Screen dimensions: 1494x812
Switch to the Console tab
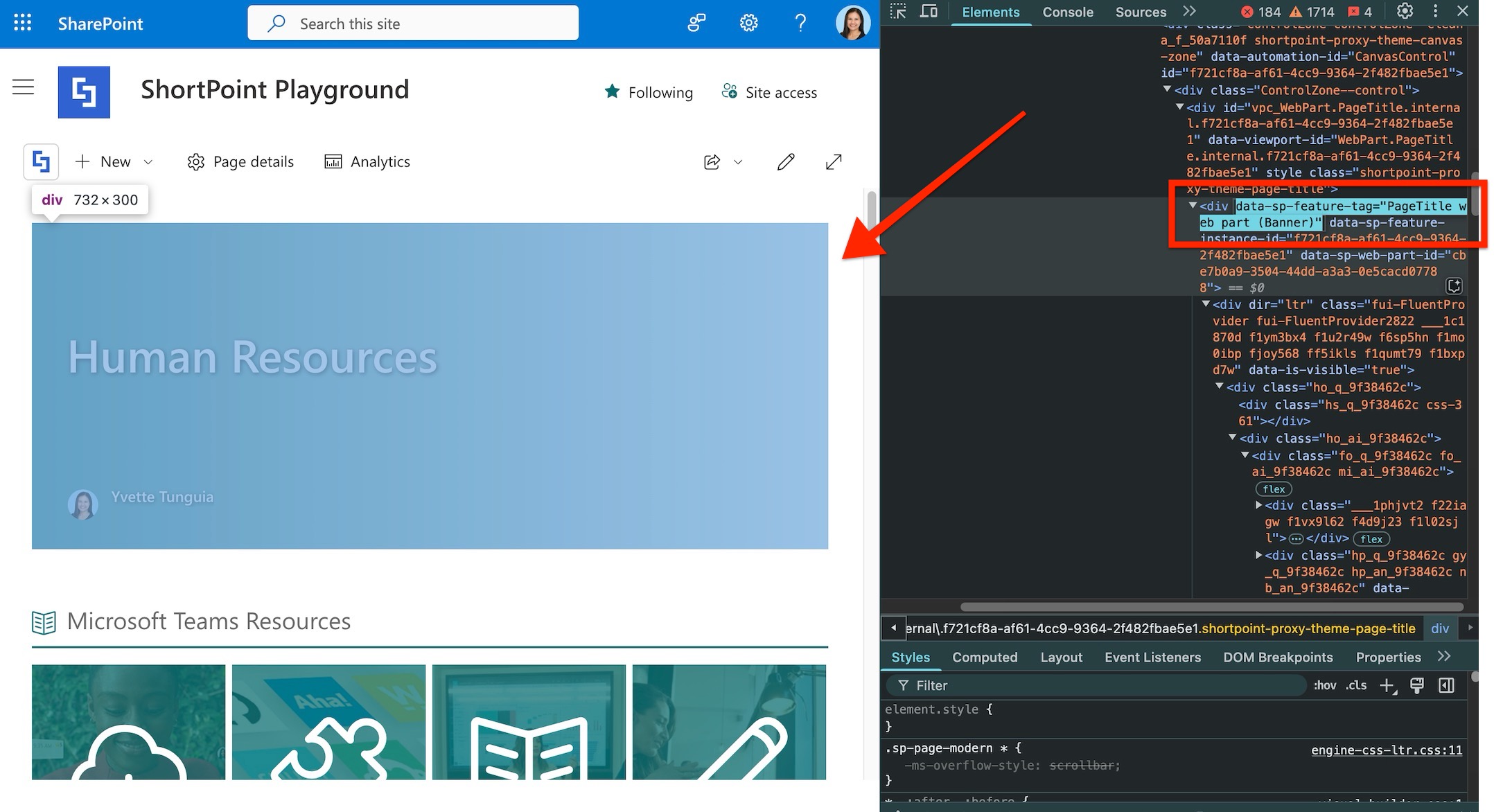[x=1068, y=12]
